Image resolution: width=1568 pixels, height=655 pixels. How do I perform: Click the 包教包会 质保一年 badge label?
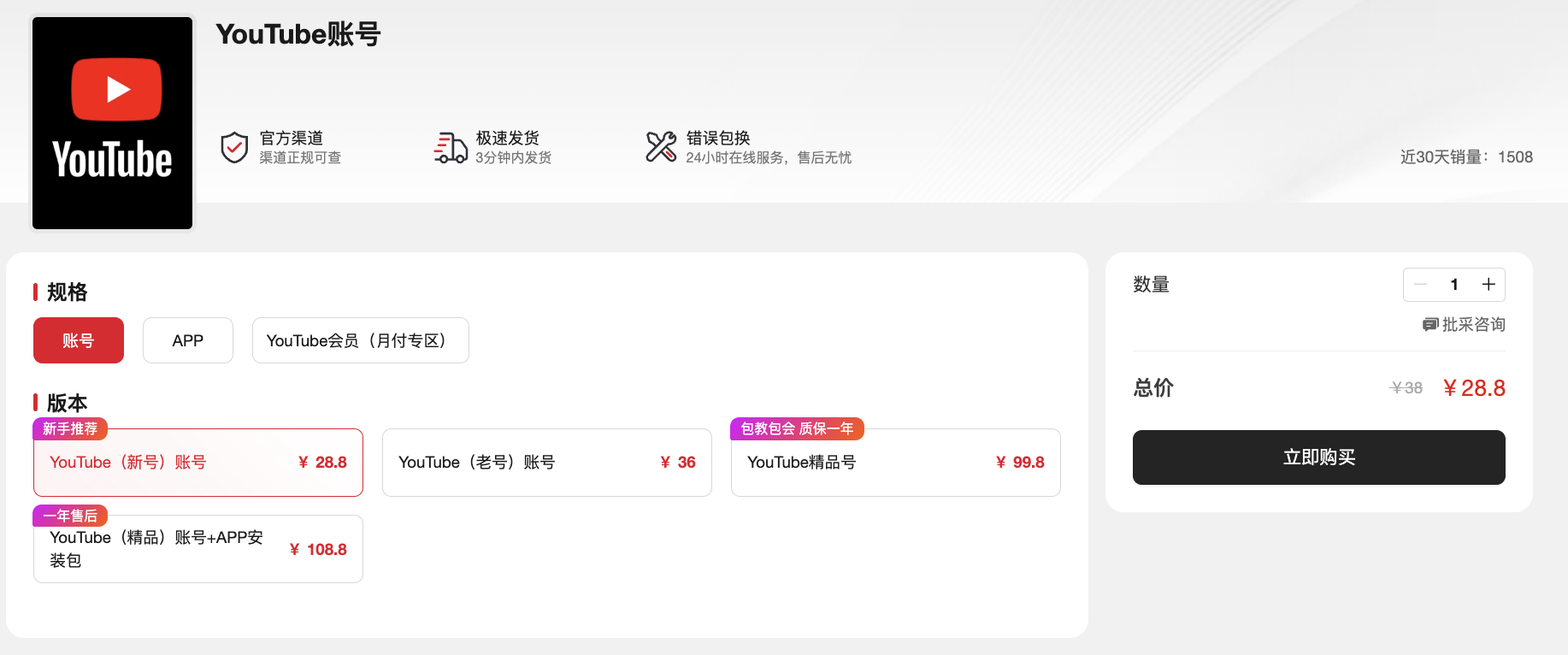click(797, 428)
